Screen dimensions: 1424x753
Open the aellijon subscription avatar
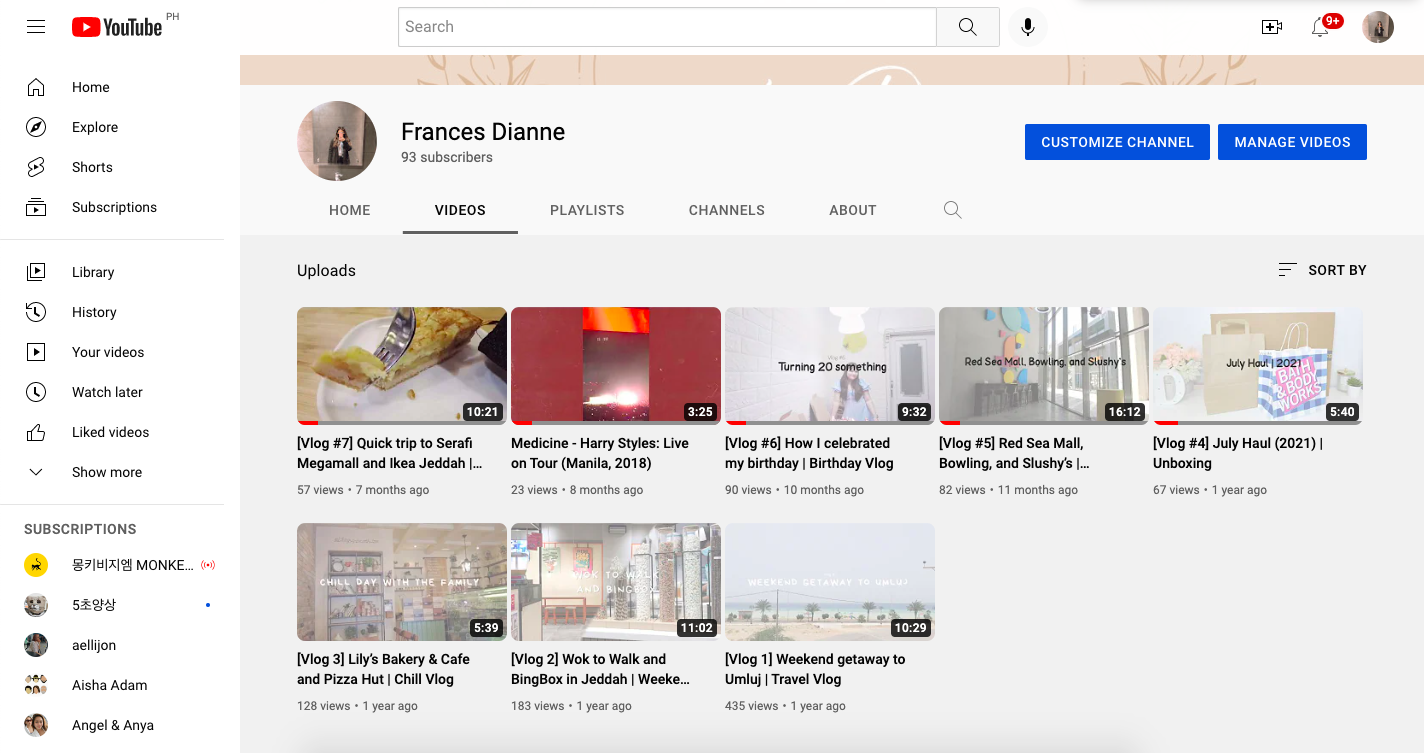point(36,645)
